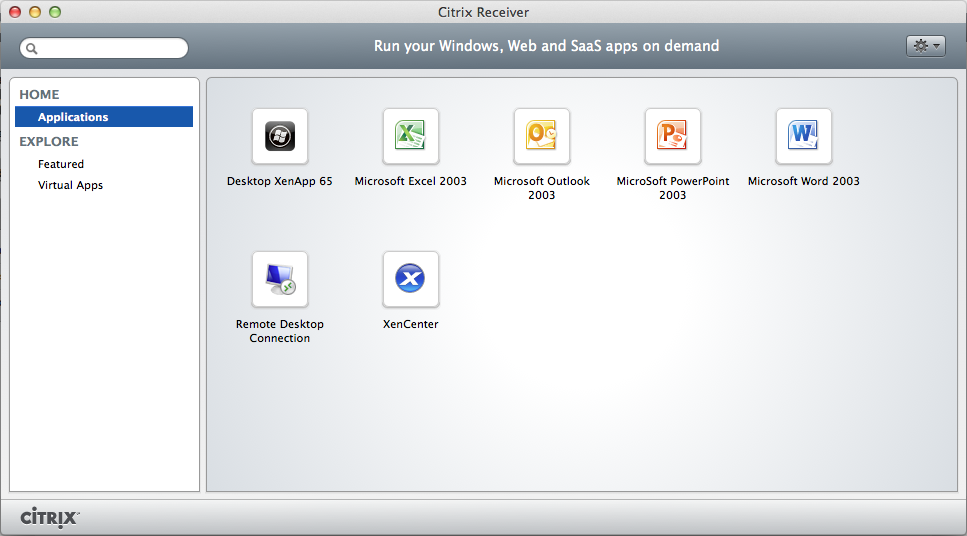Launch the Desktop XenApp 65 icon
The image size is (967, 536).
click(280, 136)
